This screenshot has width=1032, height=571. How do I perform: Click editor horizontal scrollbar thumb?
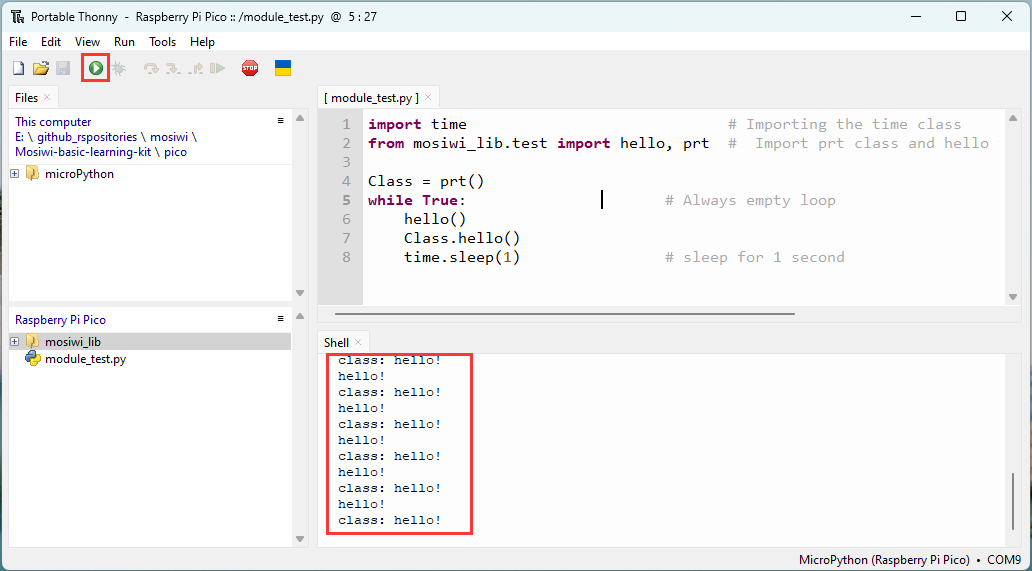565,314
